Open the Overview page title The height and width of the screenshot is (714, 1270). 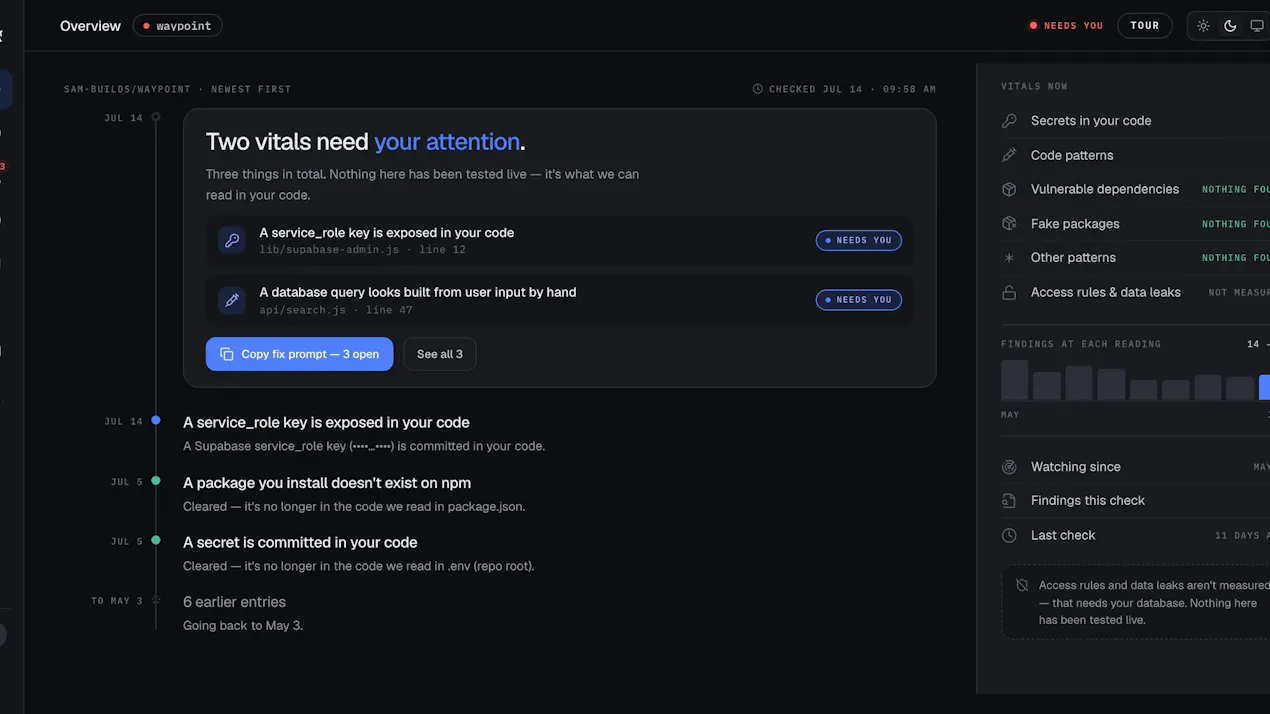[x=90, y=26]
